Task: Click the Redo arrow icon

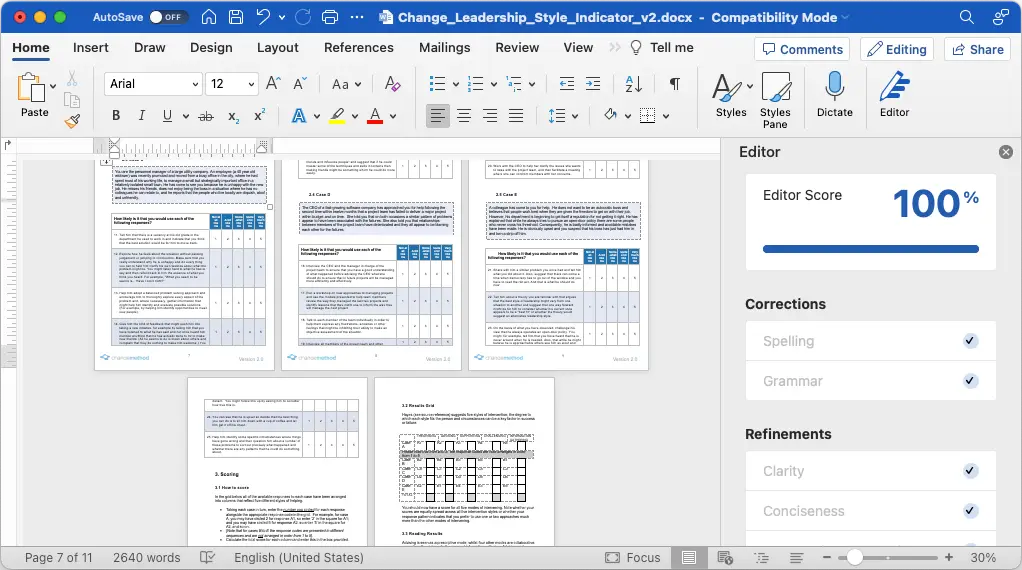Action: point(303,17)
